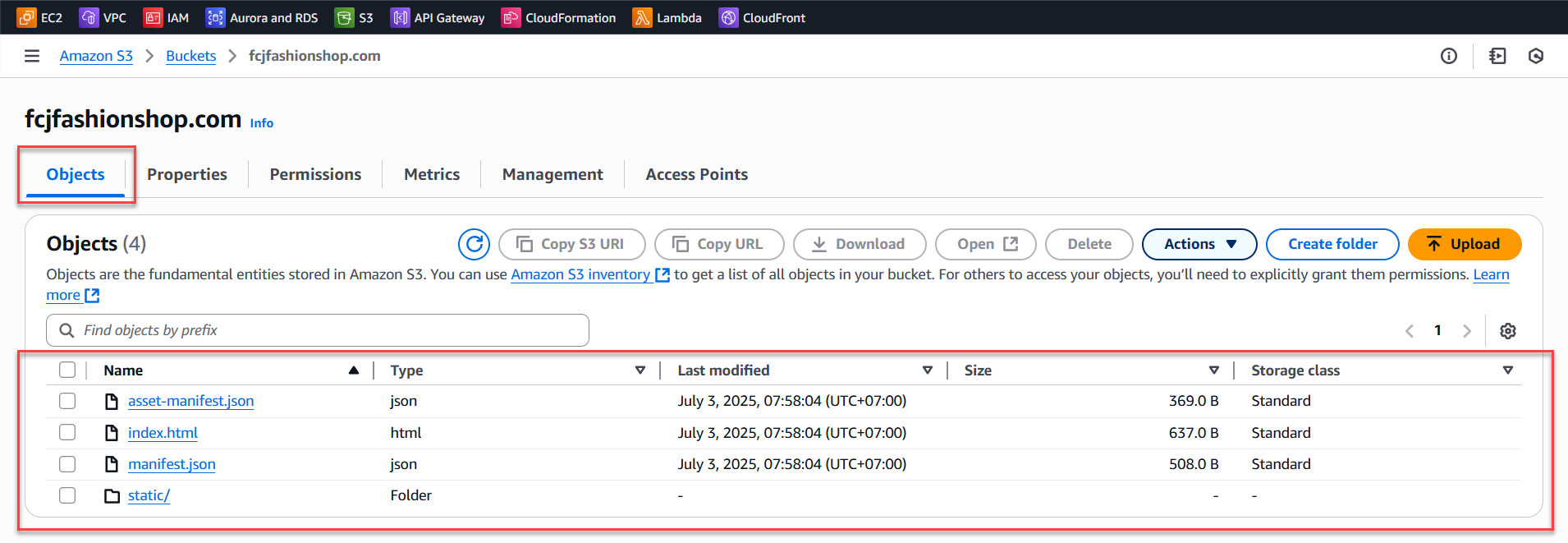Click the info circle icon in header

[1449, 56]
